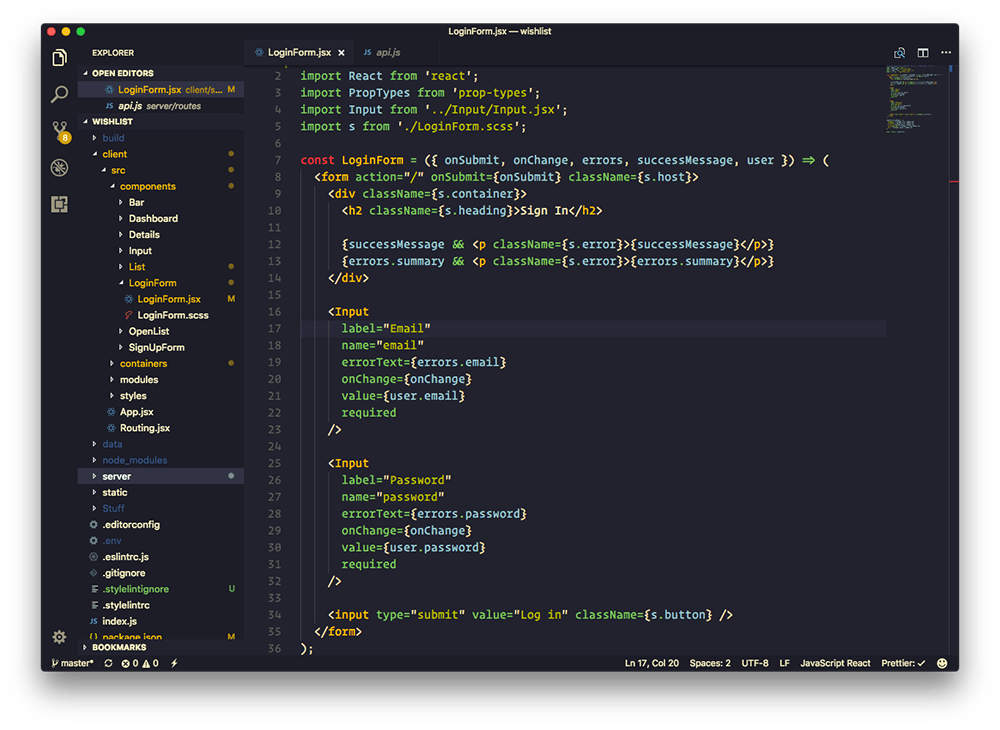
Task: Select api.js in Open Editors list
Action: pos(159,106)
